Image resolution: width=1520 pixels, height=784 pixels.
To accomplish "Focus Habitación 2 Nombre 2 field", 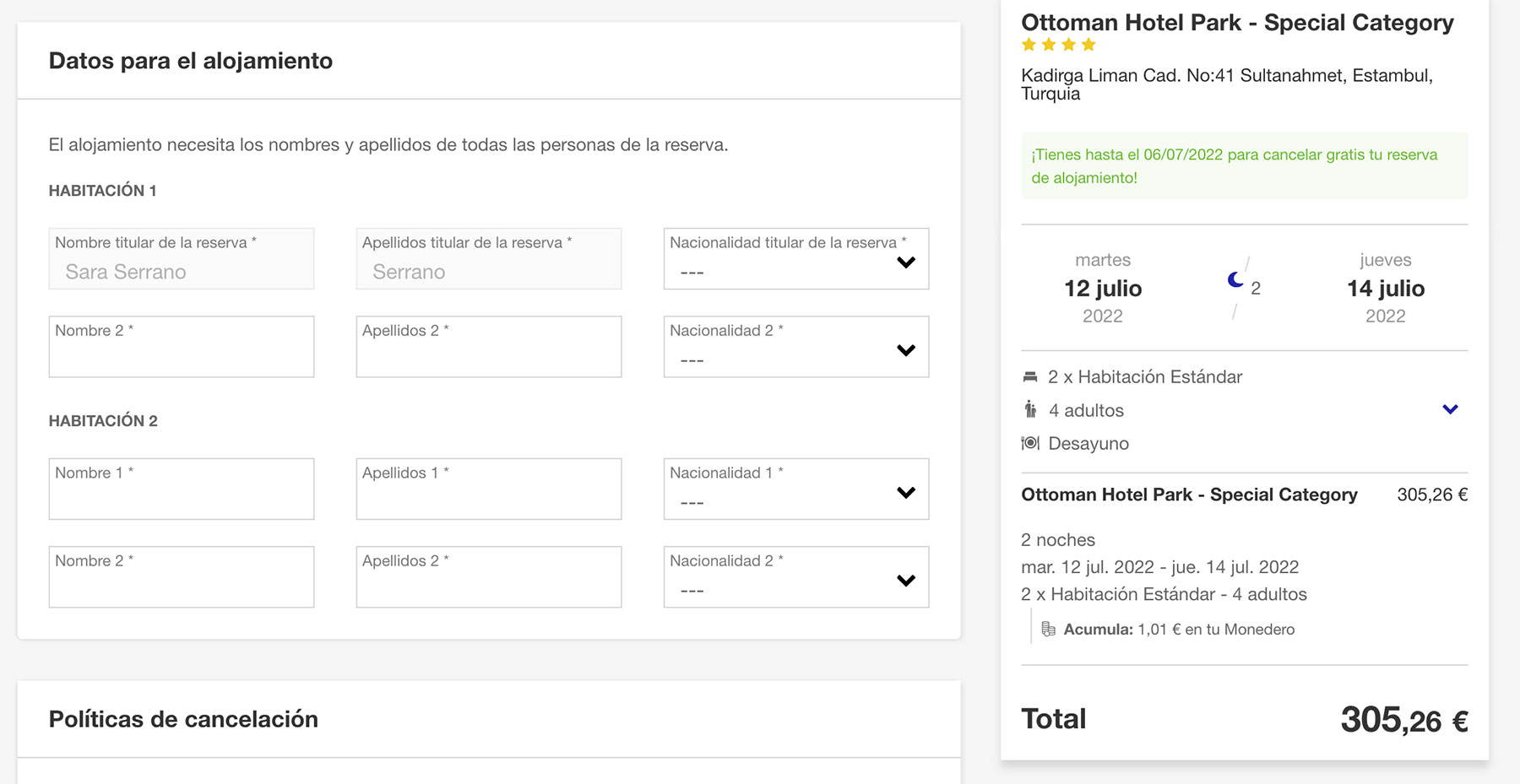I will point(182,576).
